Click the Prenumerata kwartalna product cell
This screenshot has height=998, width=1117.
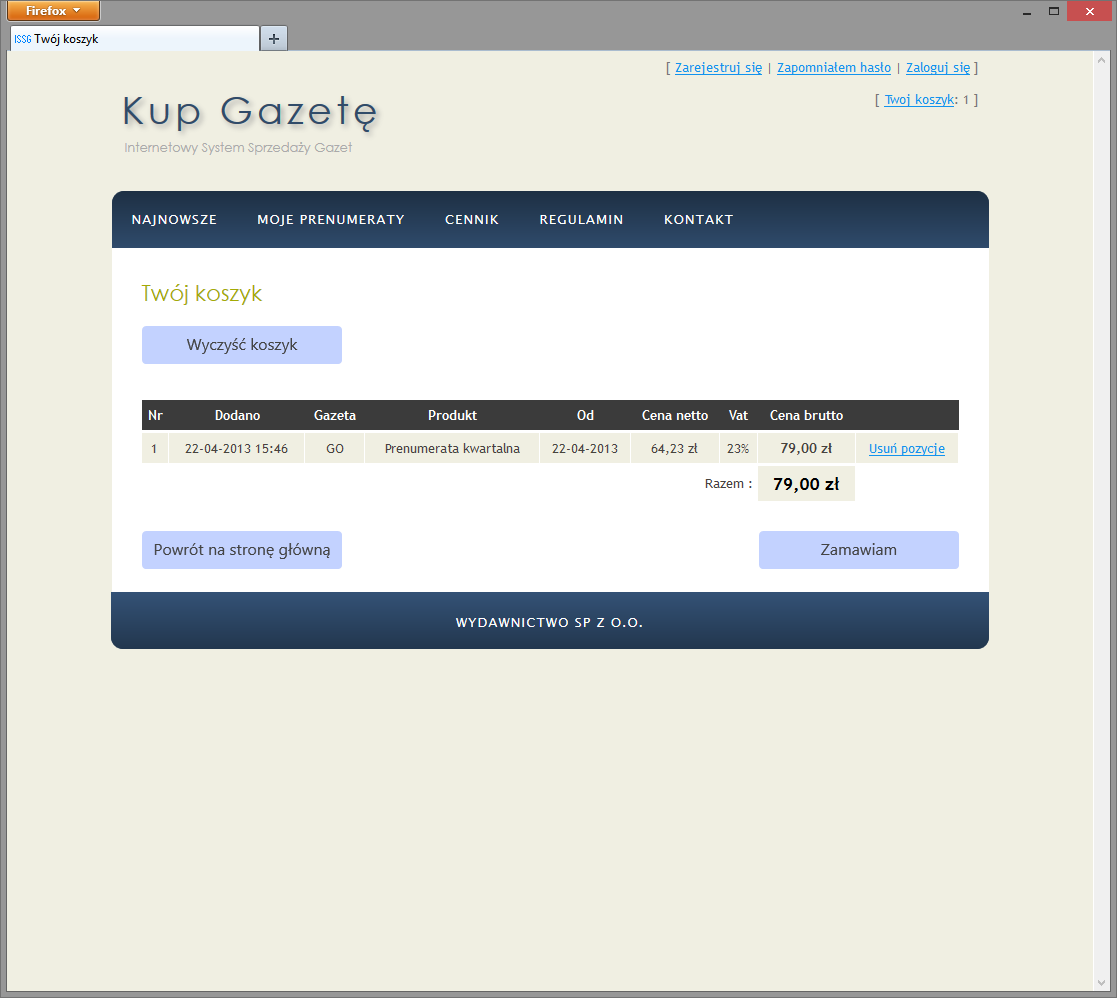[452, 449]
